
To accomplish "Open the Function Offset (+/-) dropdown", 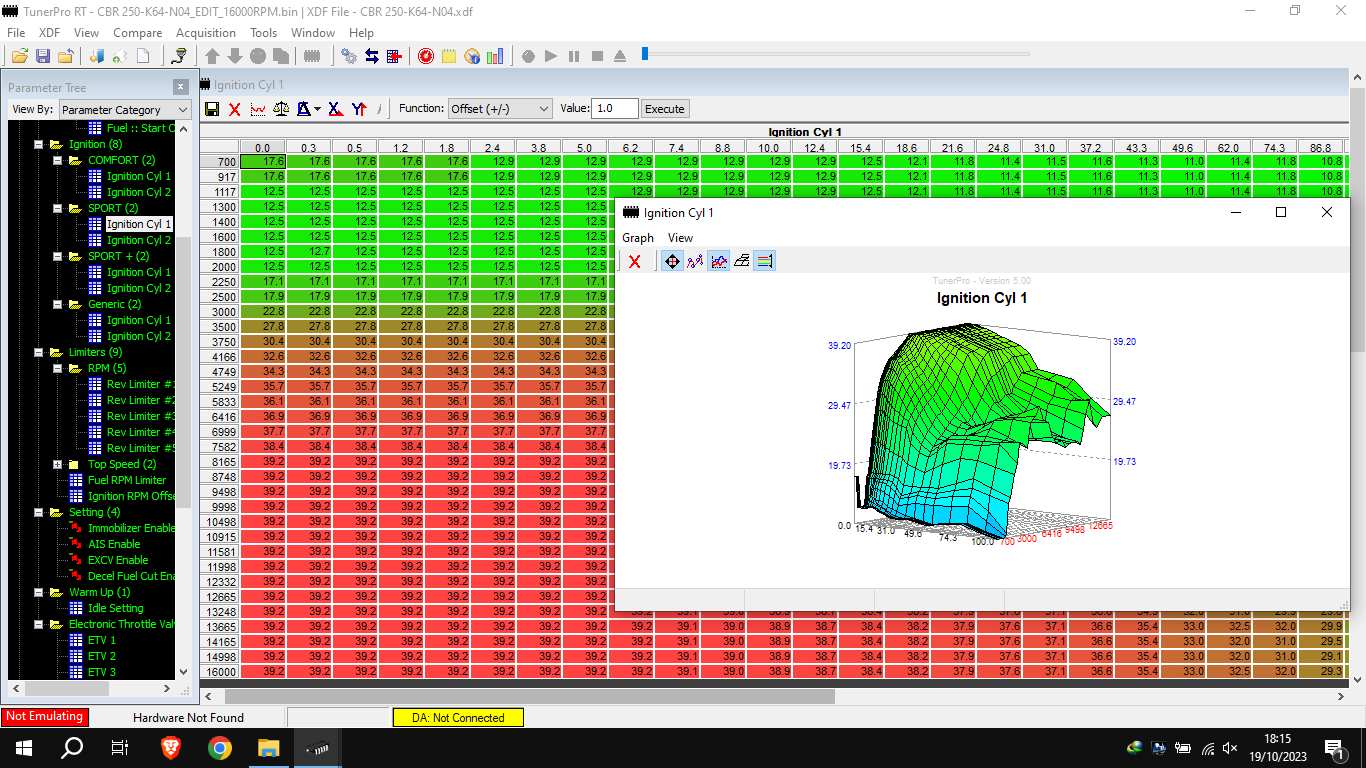I will (x=500, y=109).
